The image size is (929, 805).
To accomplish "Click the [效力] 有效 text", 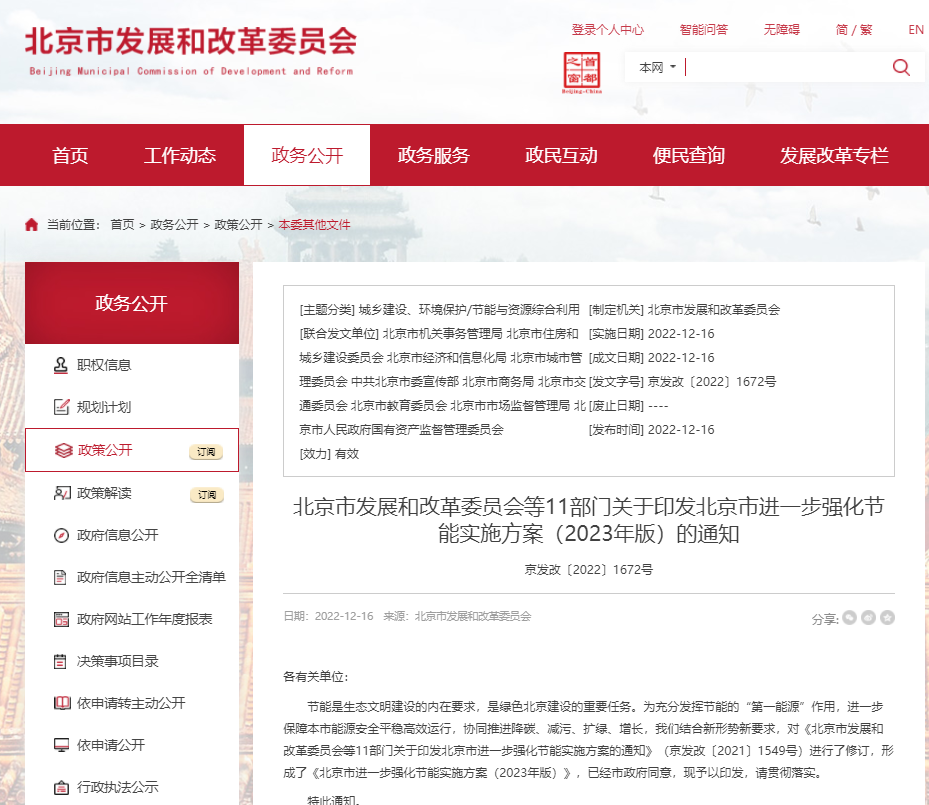I will 329,454.
